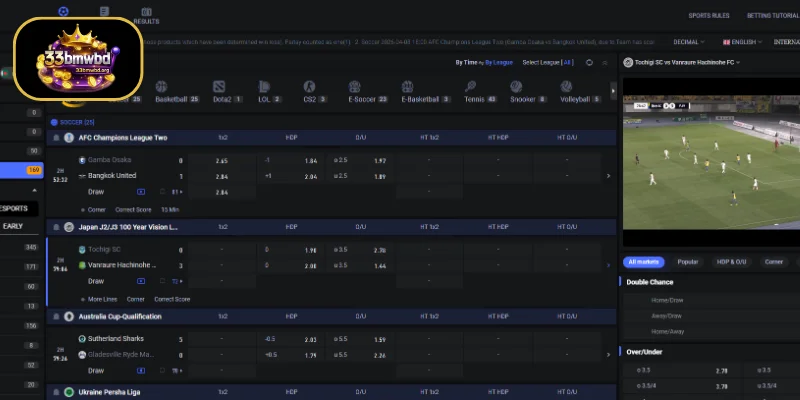Screen dimensions: 800x400
Task: Open live stream icon in Tochigi SC Draw row
Action: click(141, 281)
